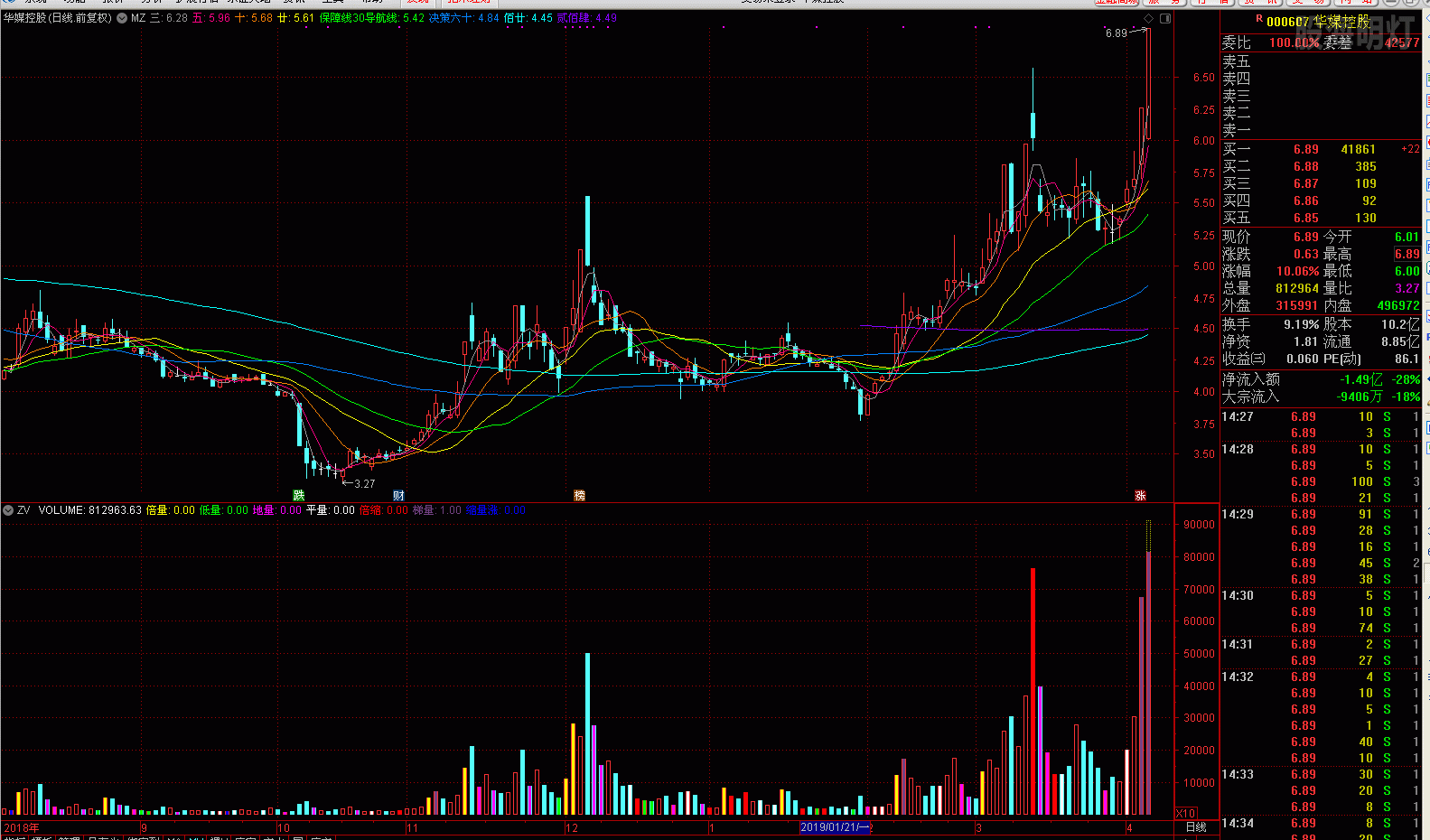Click the 2018年 label on the time axis
Viewport: 1430px width, 840px height.
click(x=22, y=827)
